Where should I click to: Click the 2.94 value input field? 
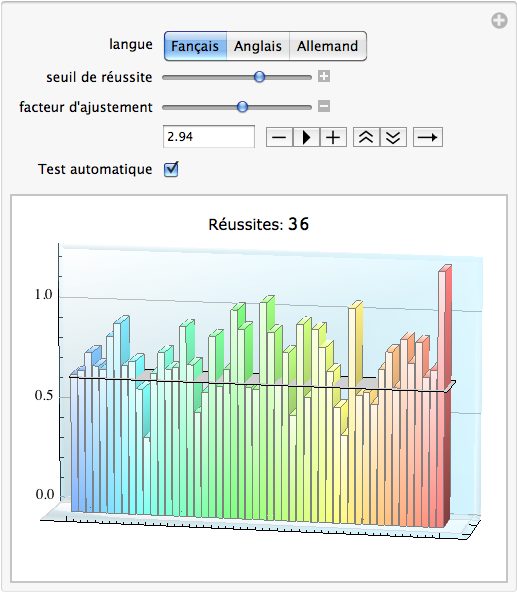click(x=209, y=137)
